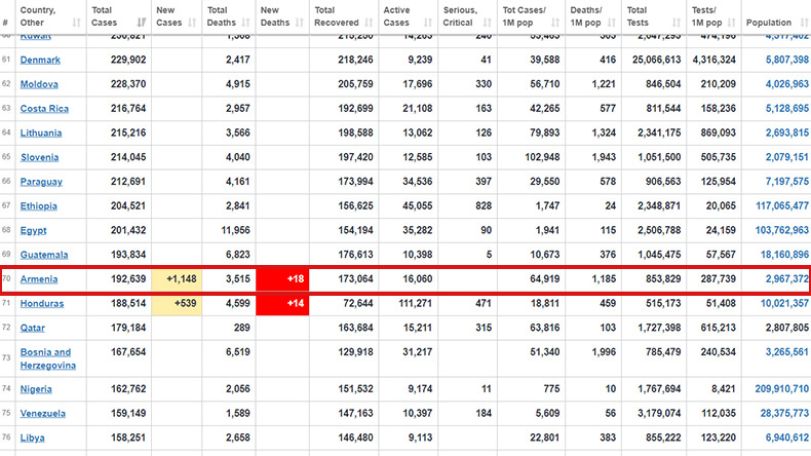Select Honduras's +14 new deaths cell
This screenshot has height=456, width=811.
pyautogui.click(x=282, y=303)
